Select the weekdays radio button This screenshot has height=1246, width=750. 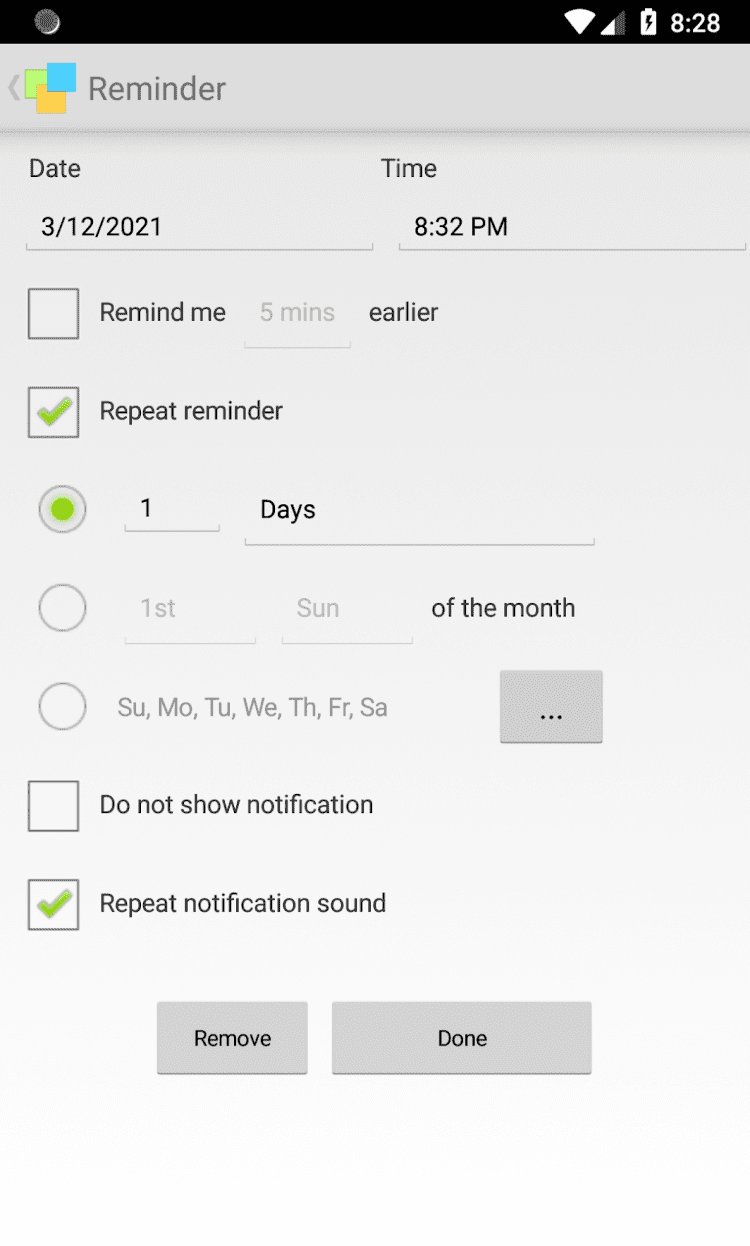click(62, 707)
